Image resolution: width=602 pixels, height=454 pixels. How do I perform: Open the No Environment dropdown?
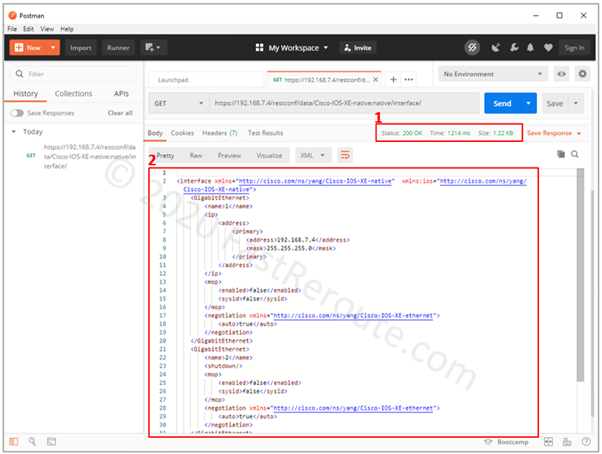coord(493,74)
